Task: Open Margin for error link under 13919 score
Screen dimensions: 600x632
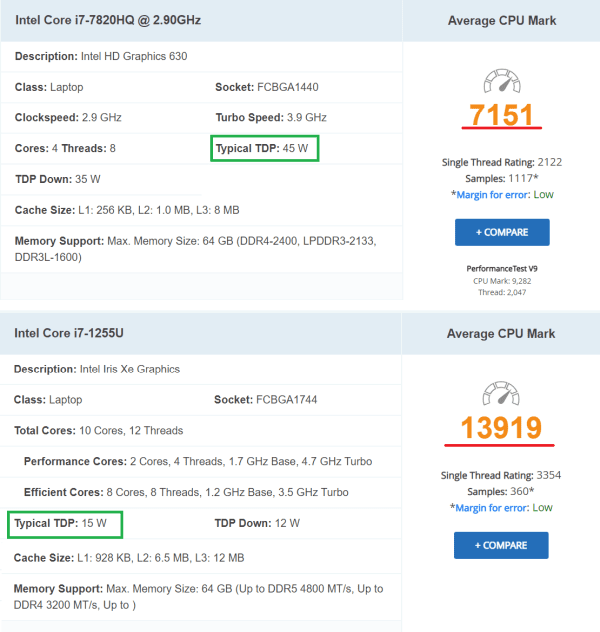Action: point(491,508)
